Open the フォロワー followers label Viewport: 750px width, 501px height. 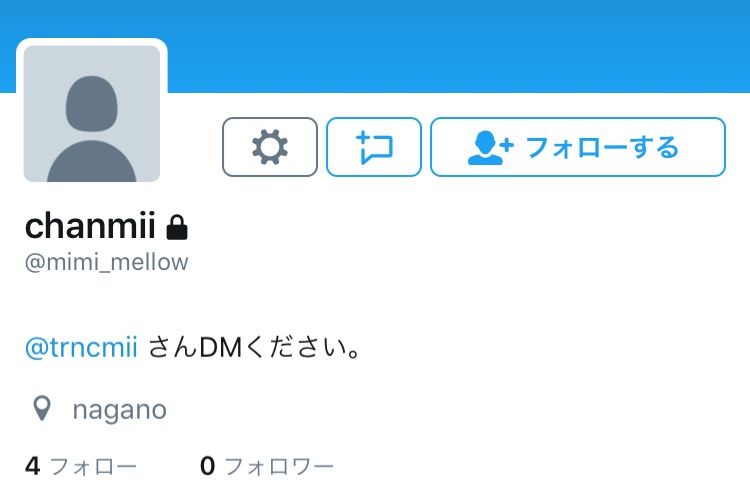(x=279, y=467)
